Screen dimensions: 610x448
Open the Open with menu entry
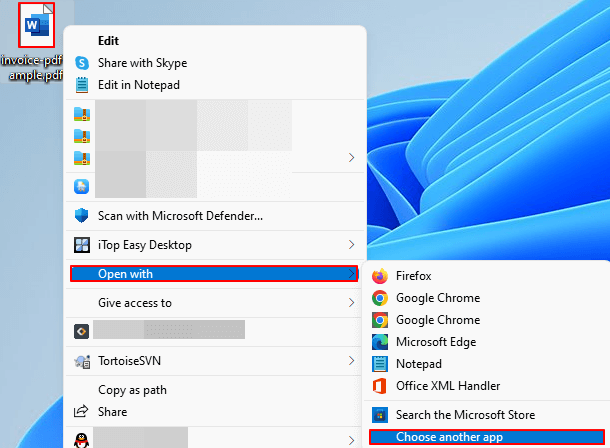pyautogui.click(x=214, y=274)
